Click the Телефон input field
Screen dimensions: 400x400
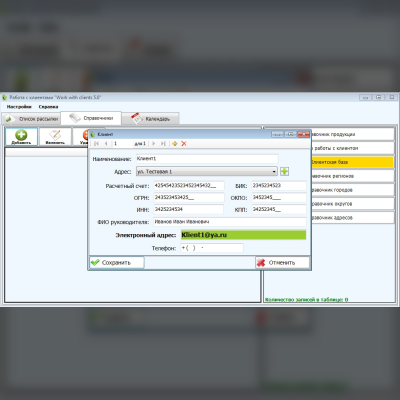(x=212, y=248)
